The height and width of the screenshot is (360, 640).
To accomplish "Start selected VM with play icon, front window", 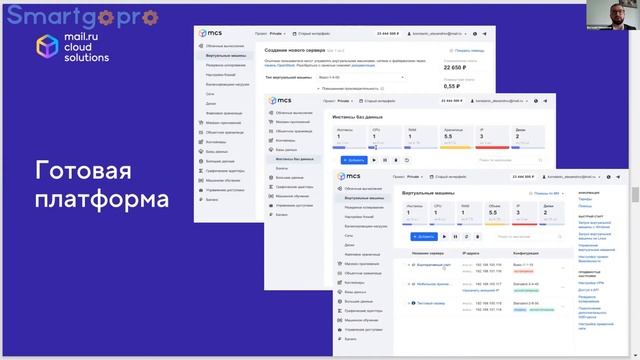I will coord(444,237).
